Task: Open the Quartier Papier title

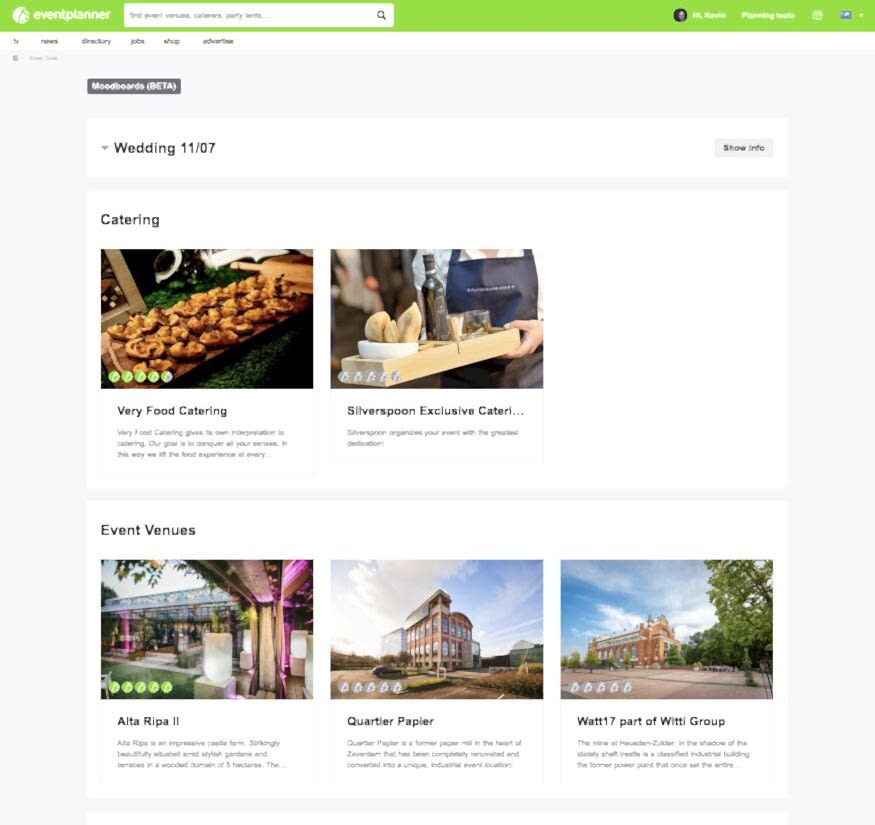Action: tap(390, 721)
